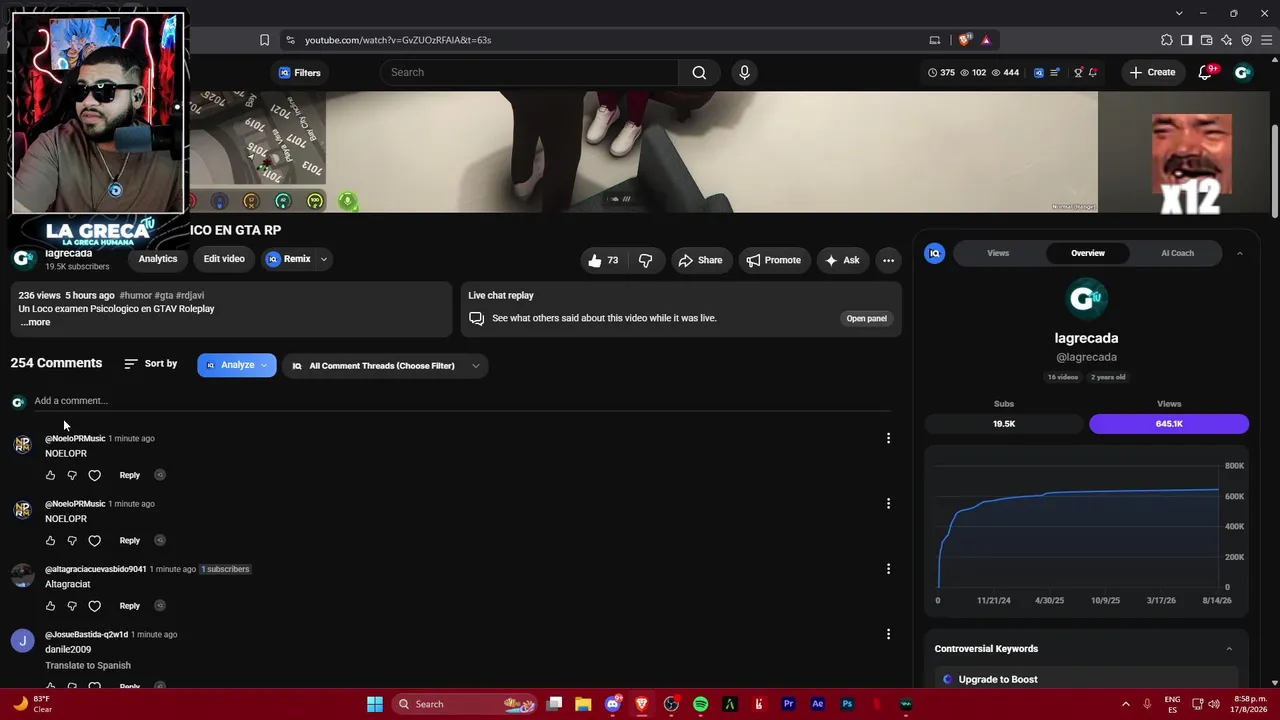Open options menu for danile2009 comment
The height and width of the screenshot is (720, 1280).
pyautogui.click(x=888, y=634)
